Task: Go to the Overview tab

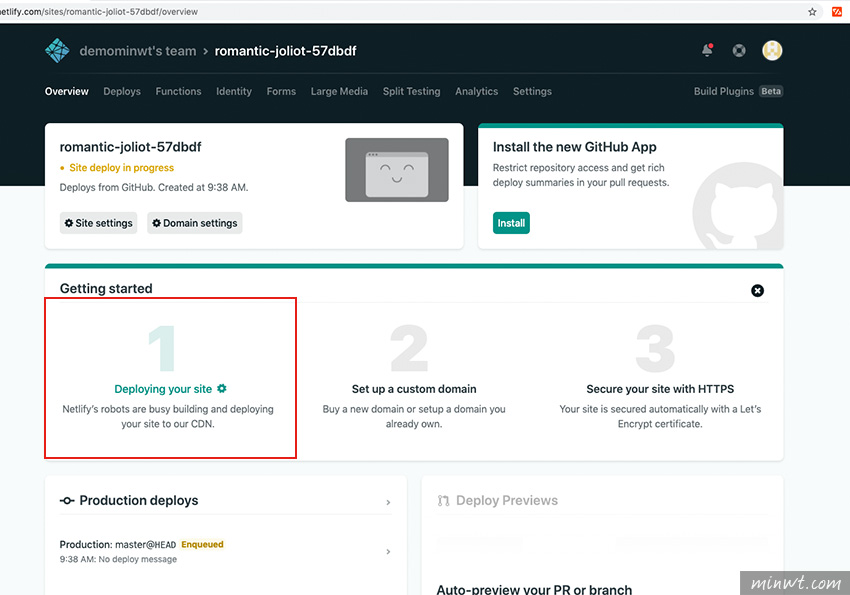Action: tap(67, 92)
